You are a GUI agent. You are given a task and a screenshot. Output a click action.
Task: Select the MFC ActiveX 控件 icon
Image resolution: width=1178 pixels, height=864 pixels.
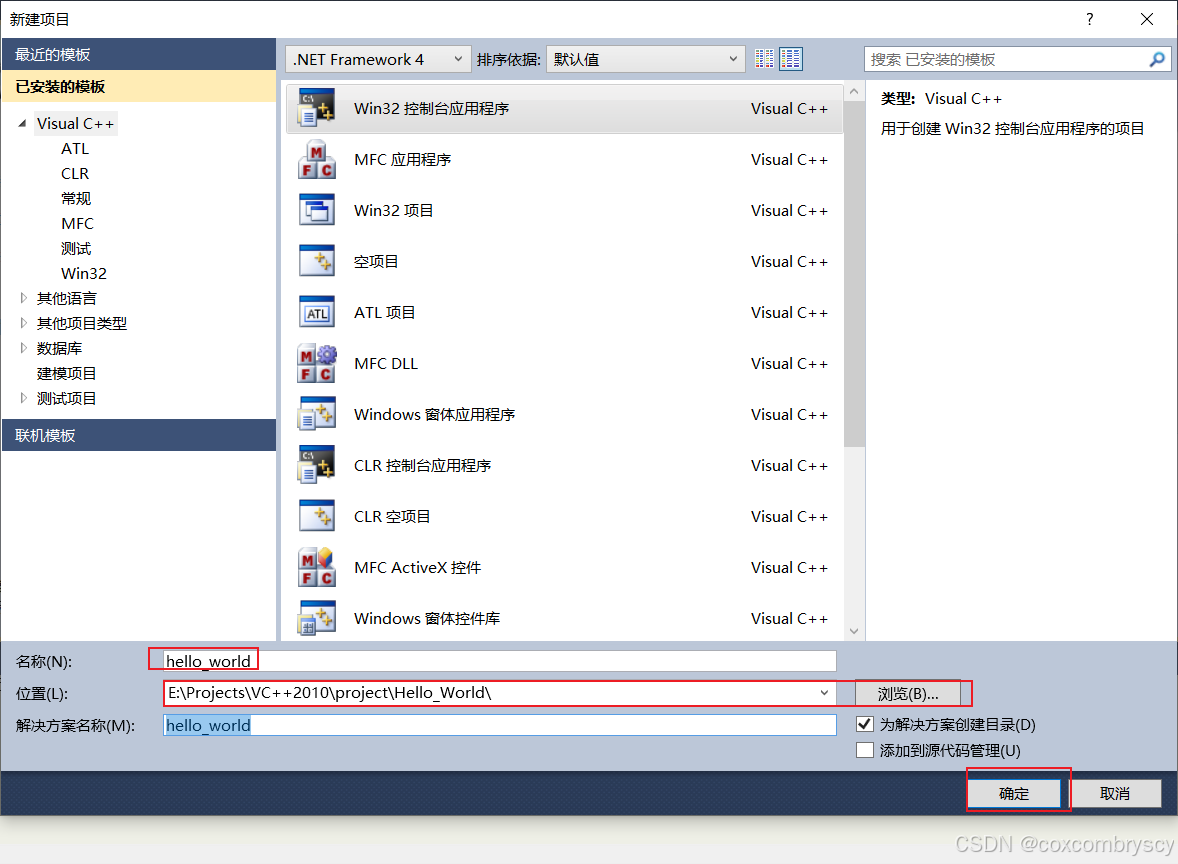pos(316,567)
